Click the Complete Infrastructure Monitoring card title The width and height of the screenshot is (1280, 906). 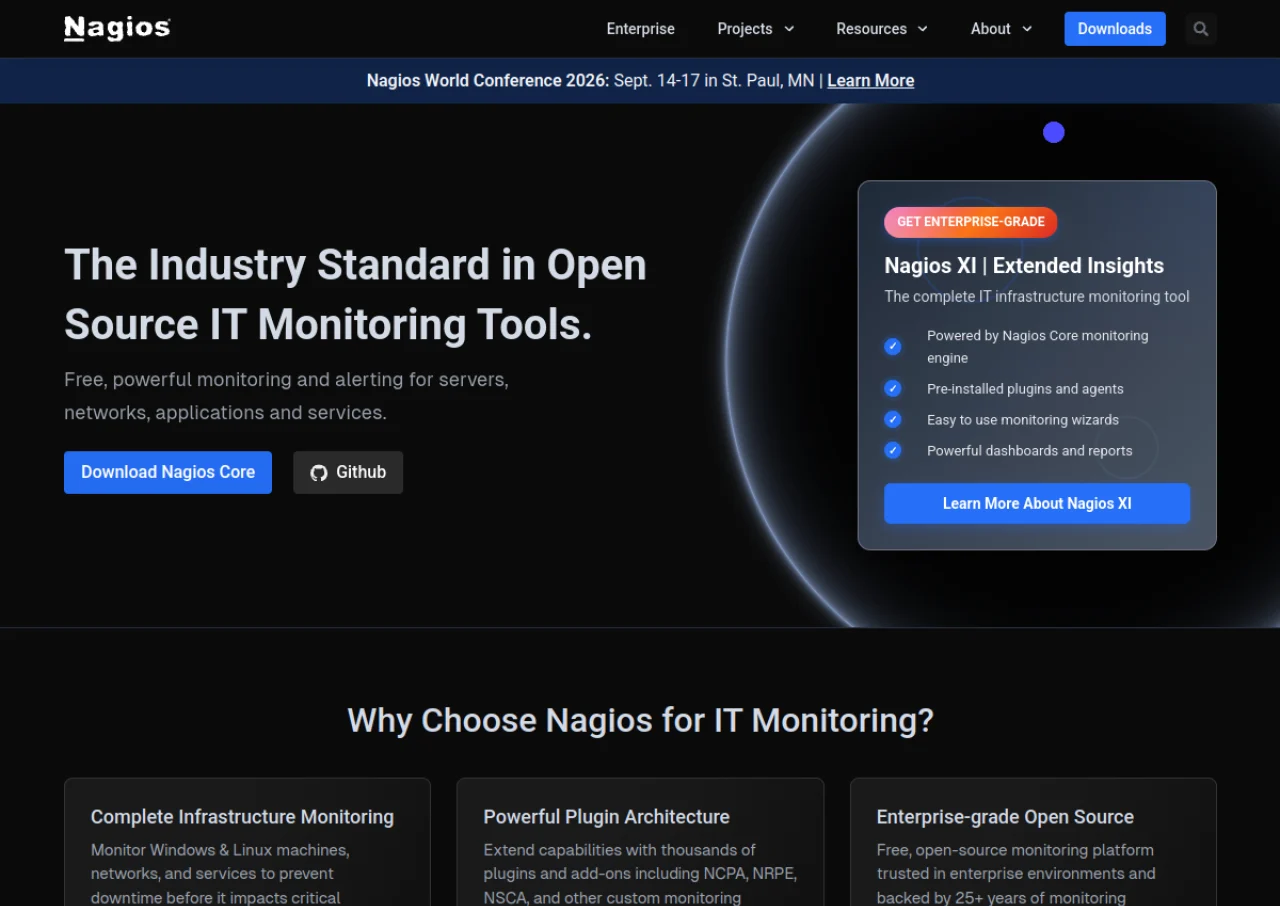point(242,817)
